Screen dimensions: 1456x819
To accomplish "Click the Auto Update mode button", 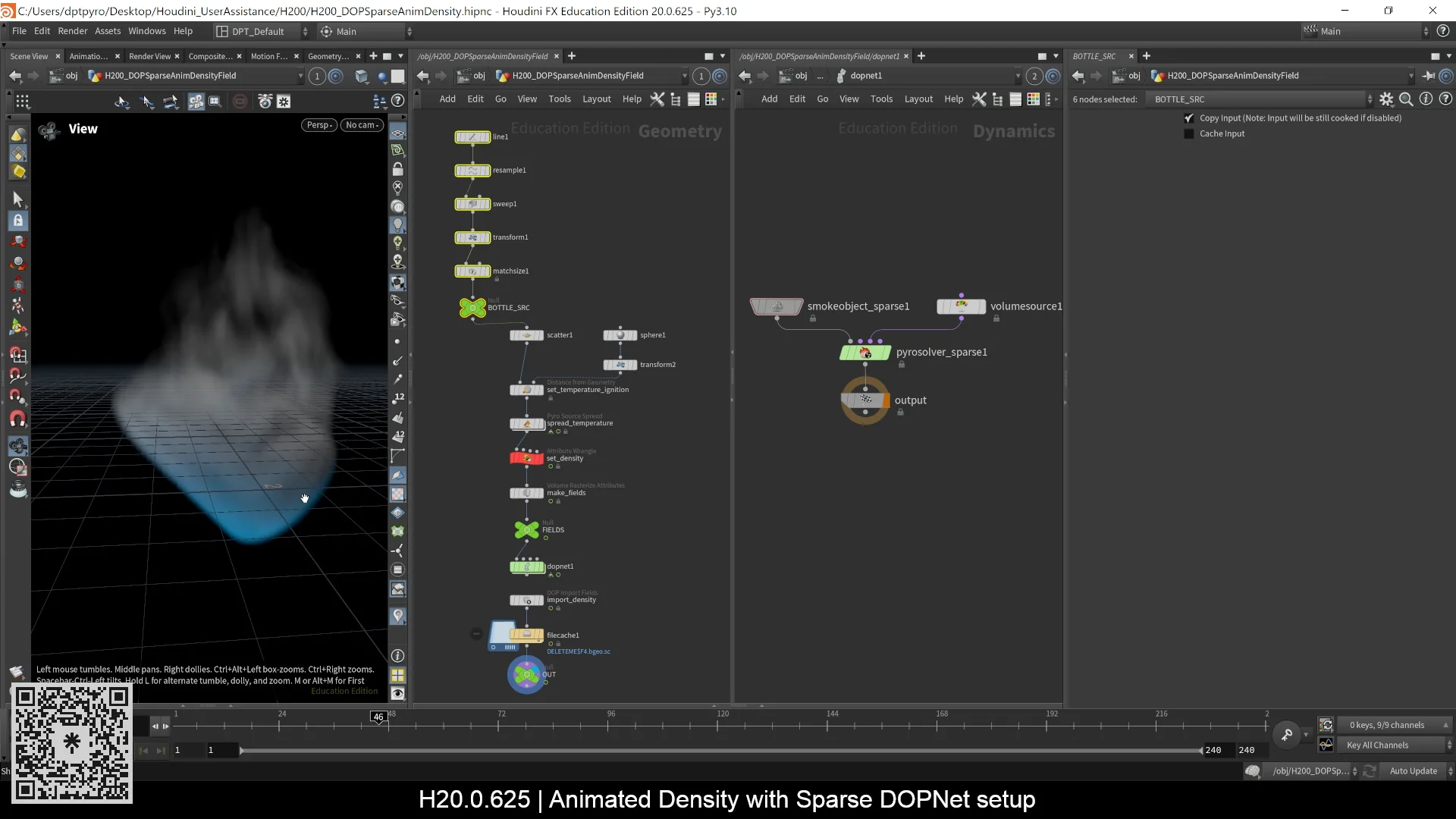I will point(1415,770).
